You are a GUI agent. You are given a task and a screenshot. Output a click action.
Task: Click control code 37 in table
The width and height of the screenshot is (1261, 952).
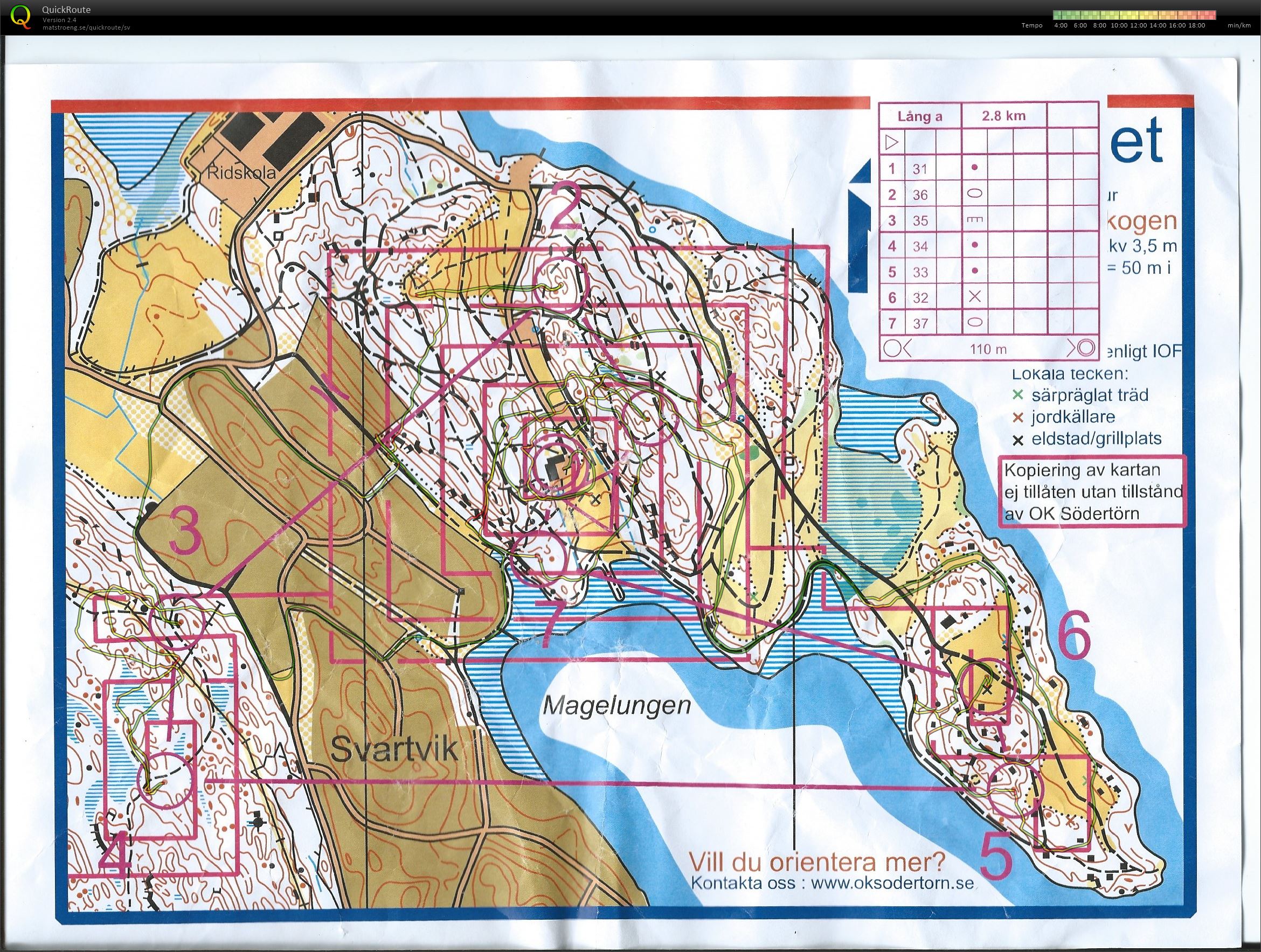tap(919, 323)
